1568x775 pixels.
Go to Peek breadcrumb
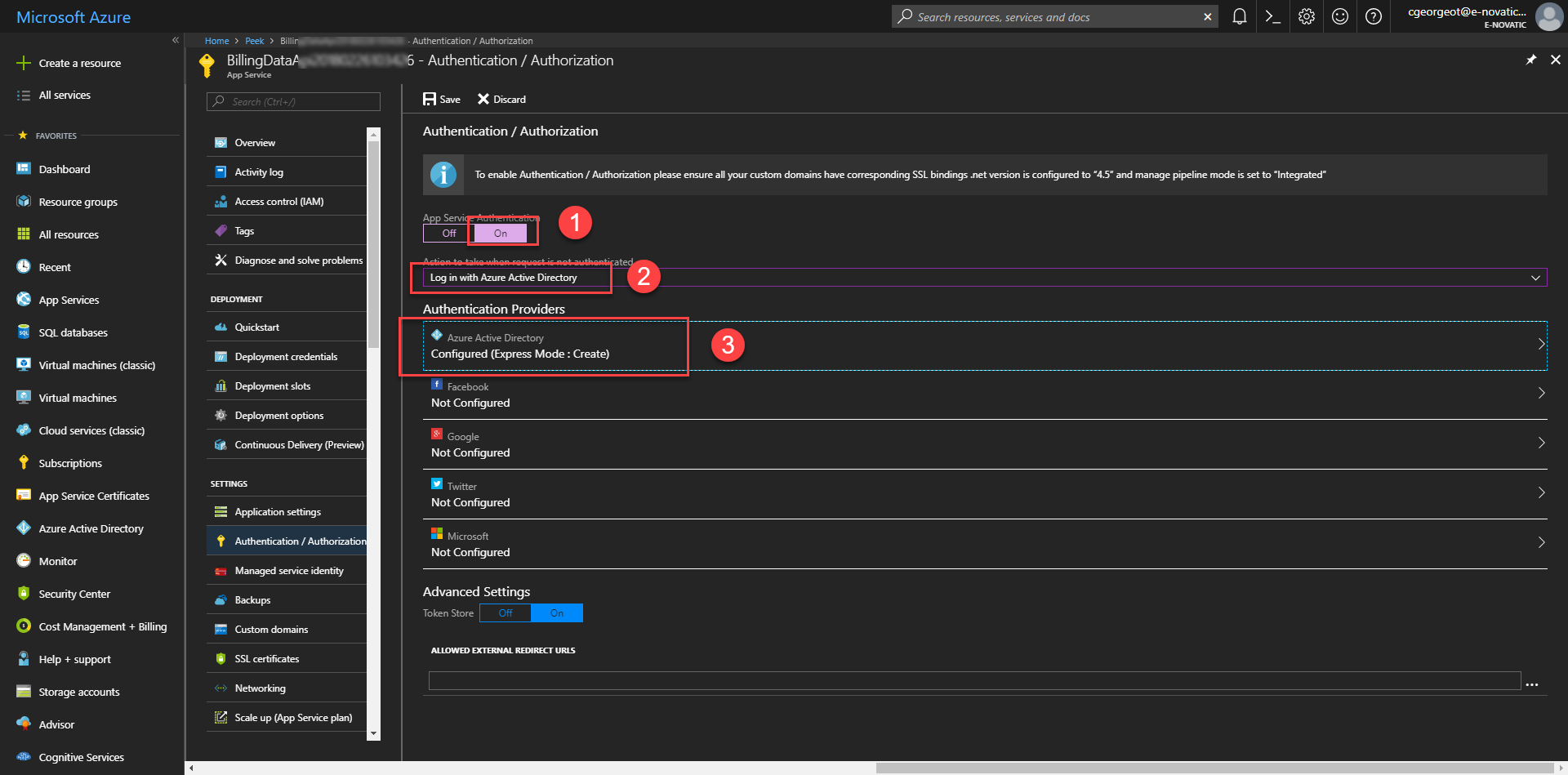[255, 41]
